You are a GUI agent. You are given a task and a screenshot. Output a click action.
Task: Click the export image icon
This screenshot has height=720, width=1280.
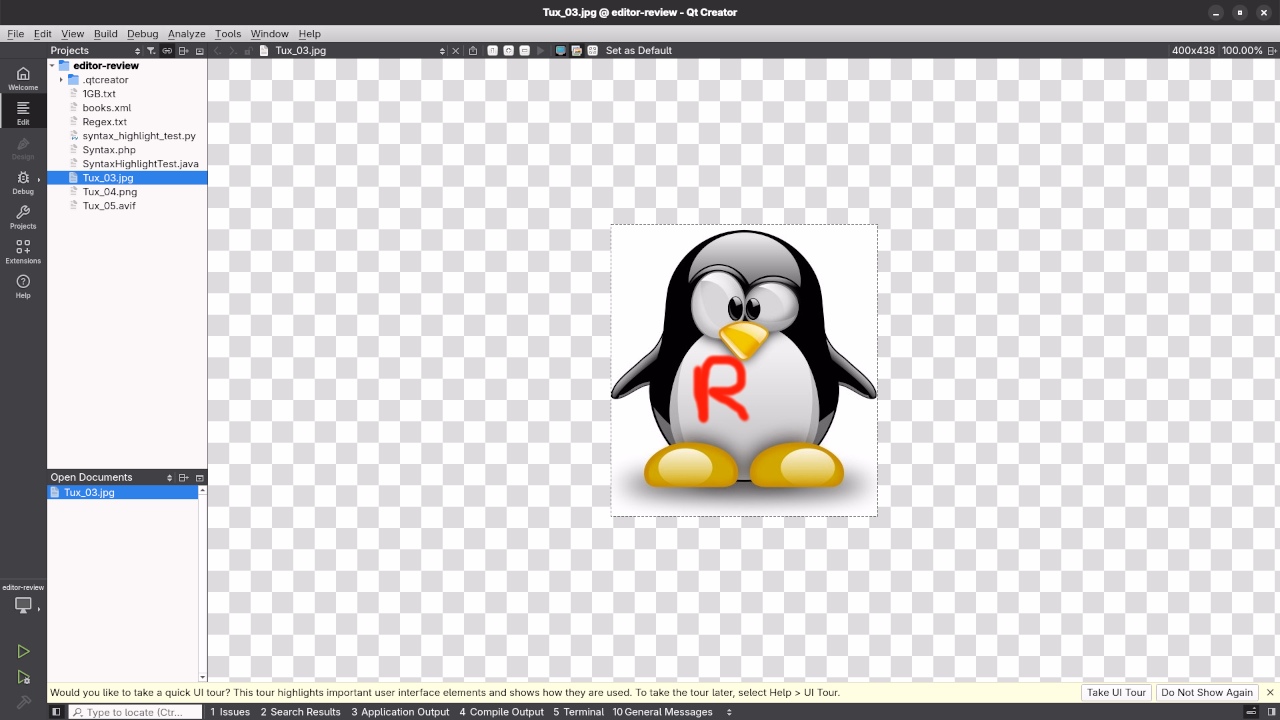pyautogui.click(x=473, y=50)
